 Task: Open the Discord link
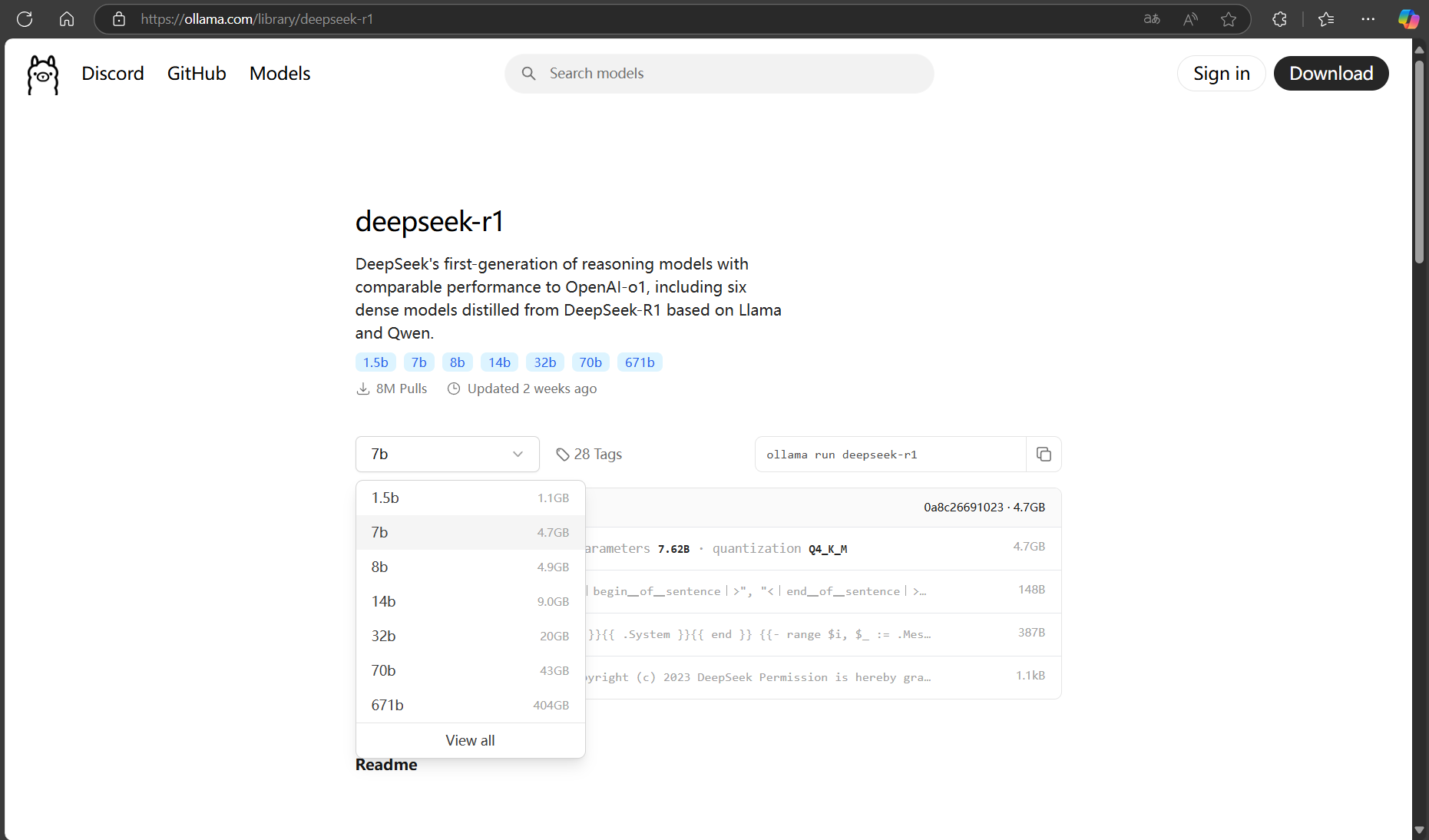pos(113,74)
